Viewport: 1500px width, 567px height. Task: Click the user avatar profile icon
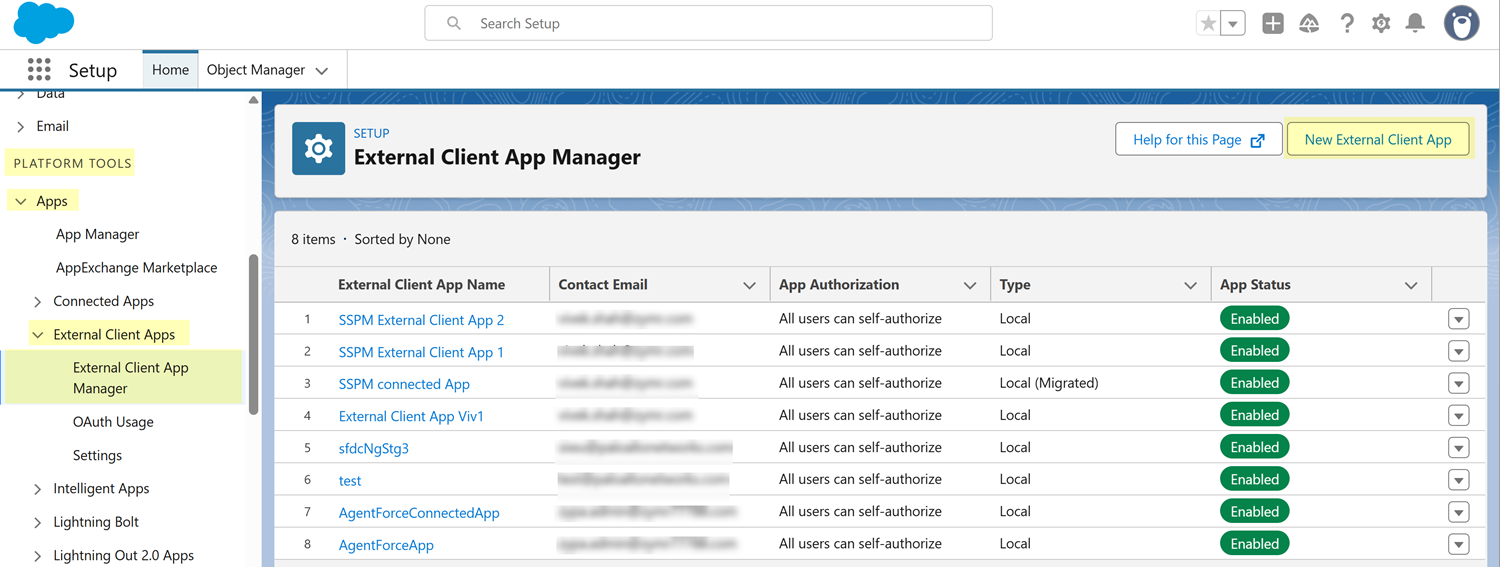(1461, 24)
